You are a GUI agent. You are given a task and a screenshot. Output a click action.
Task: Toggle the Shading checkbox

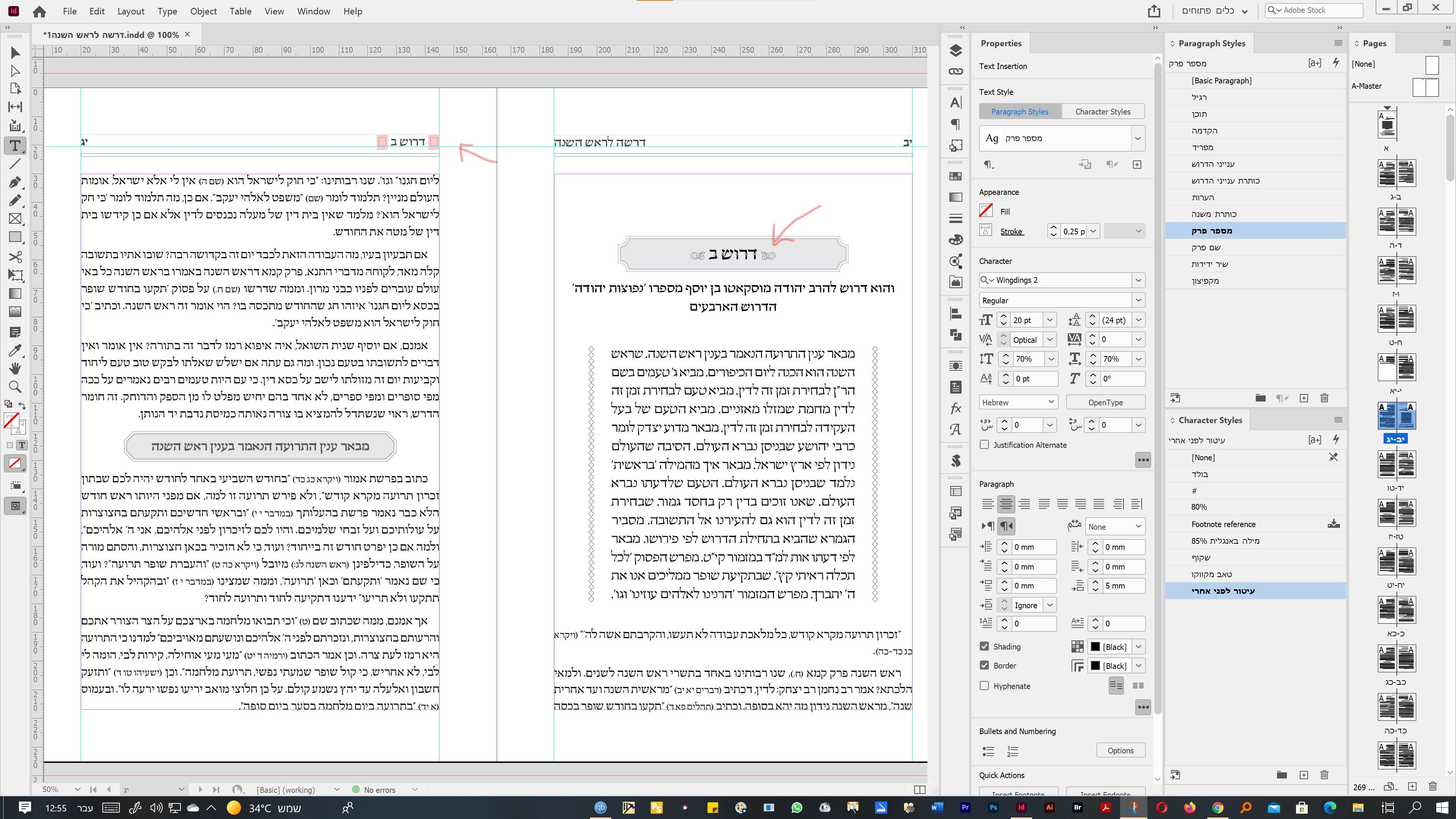(985, 646)
